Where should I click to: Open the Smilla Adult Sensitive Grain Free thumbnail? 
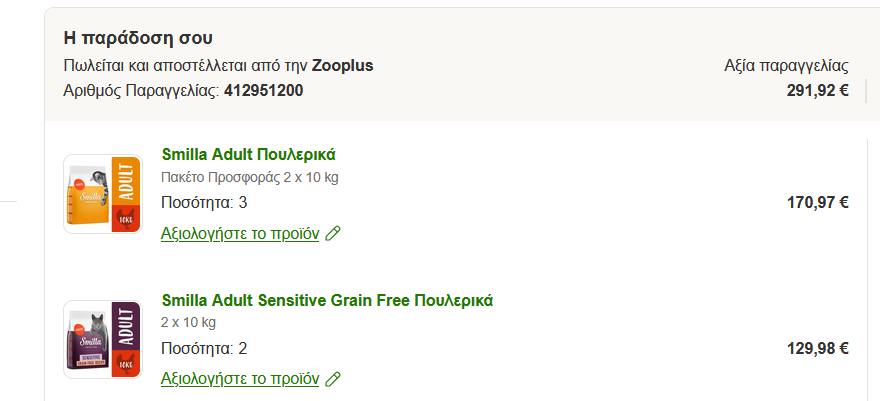point(102,339)
